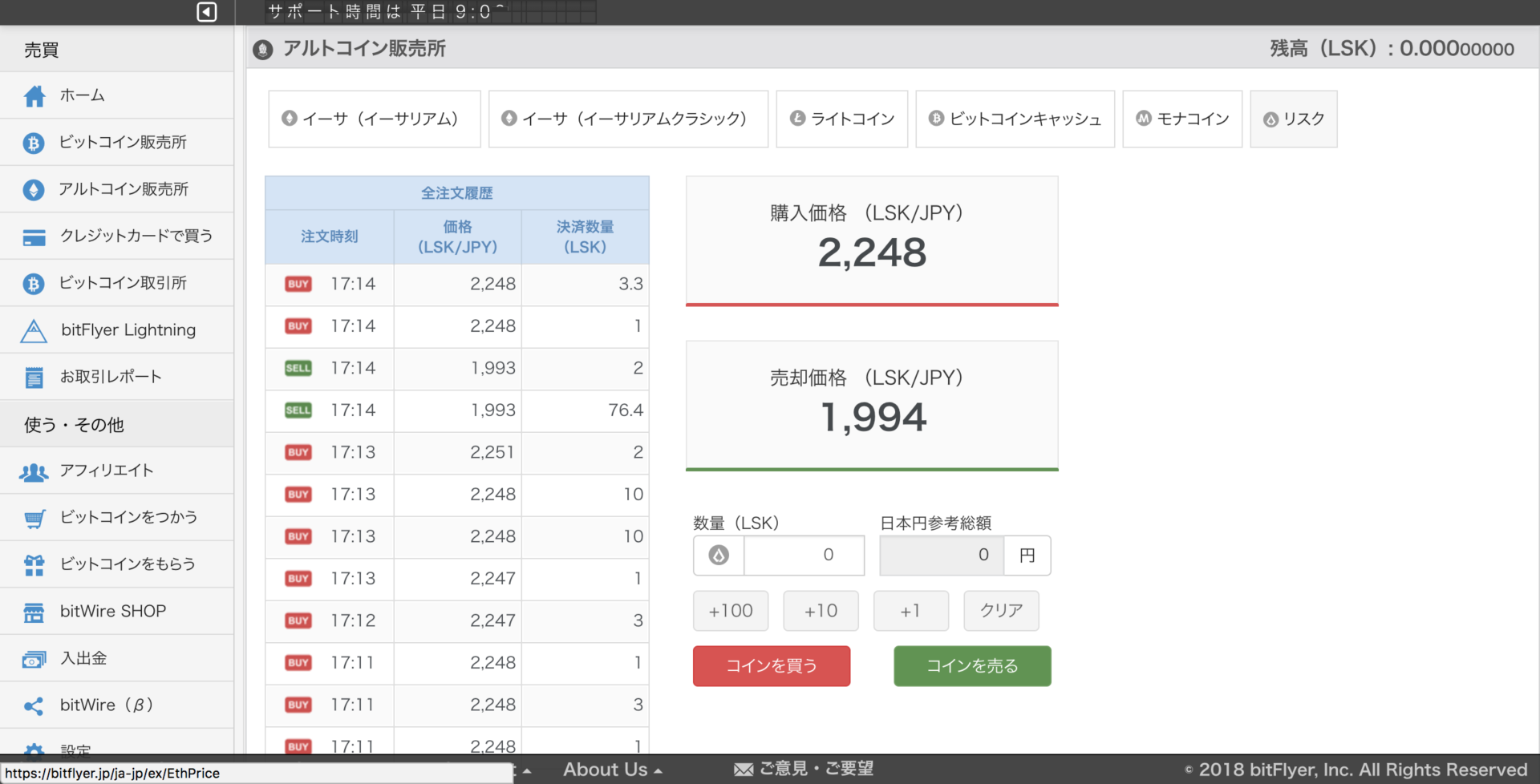Click the 価格 (LSK/JPY) column header
Image resolution: width=1540 pixels, height=784 pixels.
(x=458, y=236)
